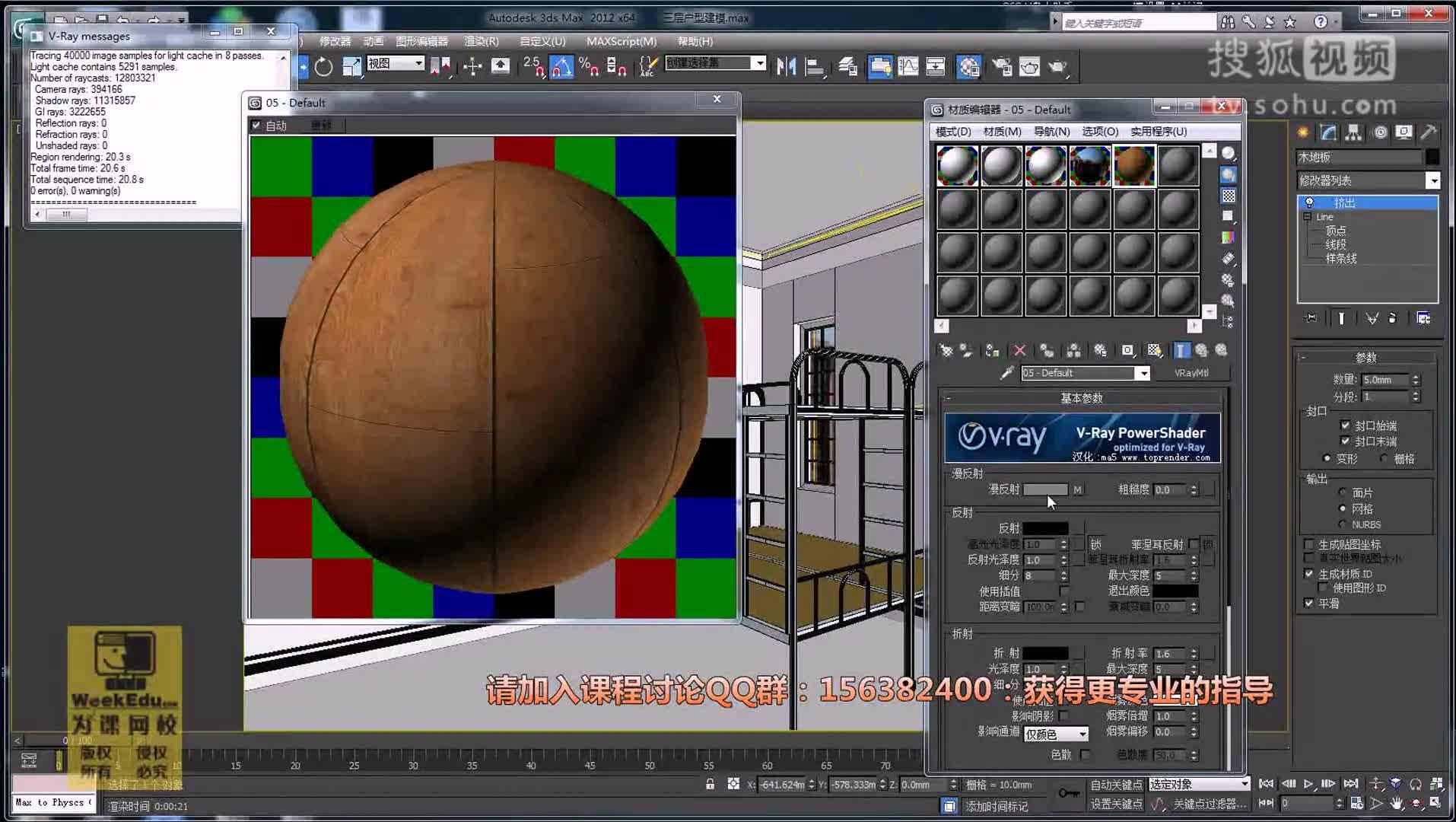Open the Schematic View icon
This screenshot has width=1456, height=822.
[936, 67]
